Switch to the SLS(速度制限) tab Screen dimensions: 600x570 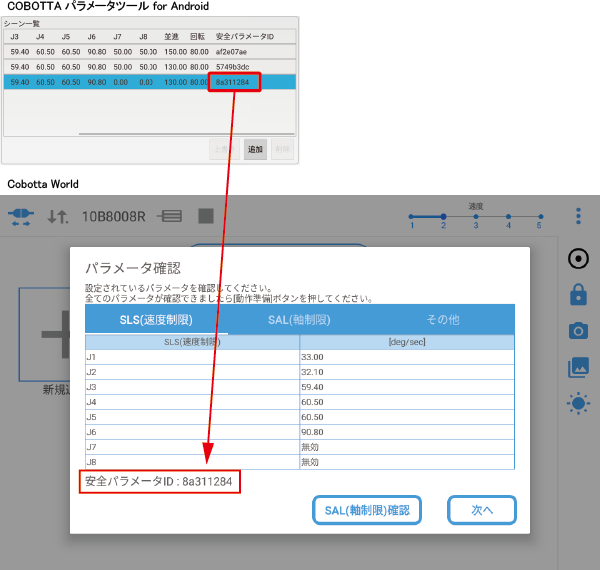[156, 320]
